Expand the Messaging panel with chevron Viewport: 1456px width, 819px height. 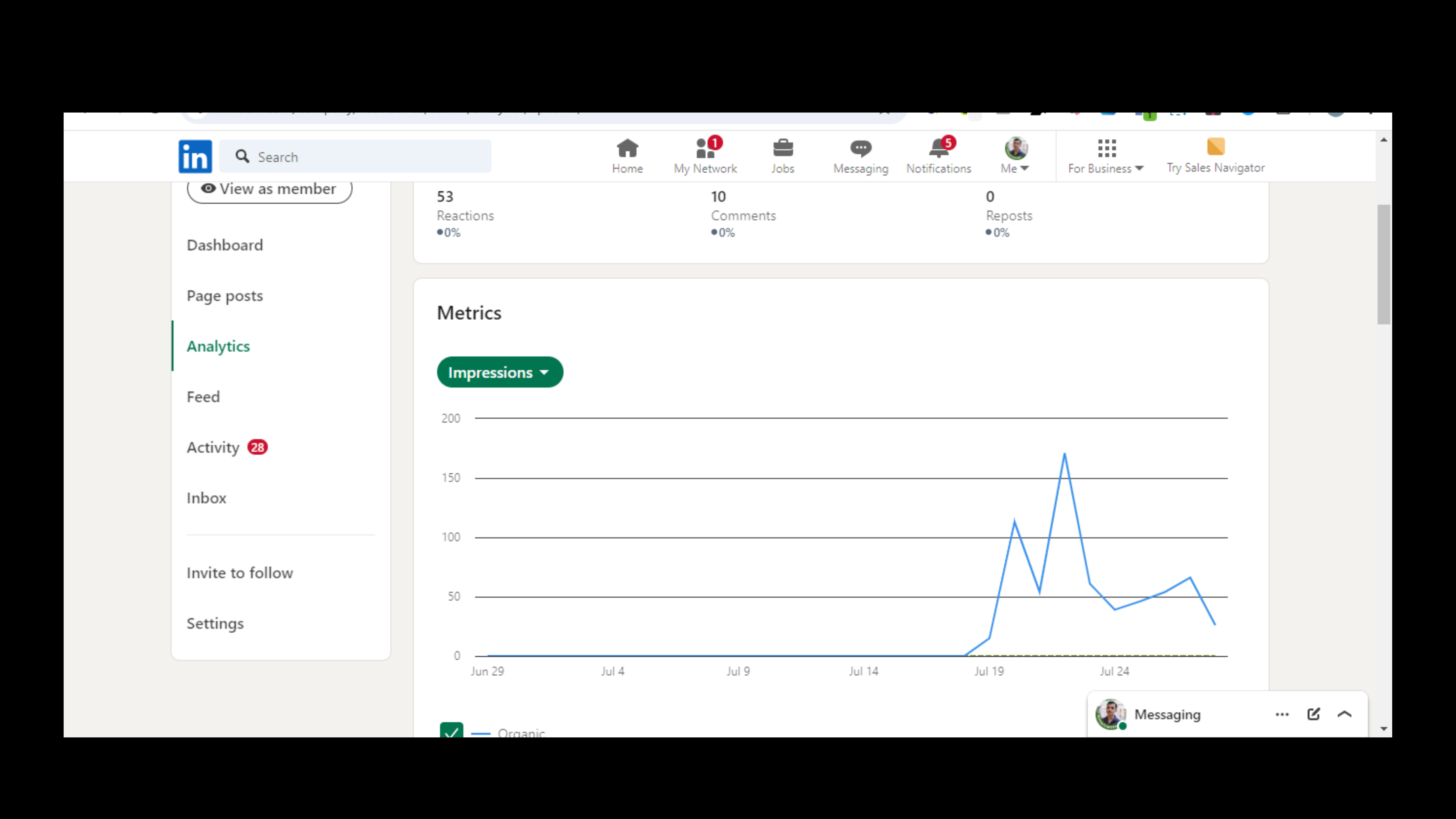pyautogui.click(x=1345, y=714)
